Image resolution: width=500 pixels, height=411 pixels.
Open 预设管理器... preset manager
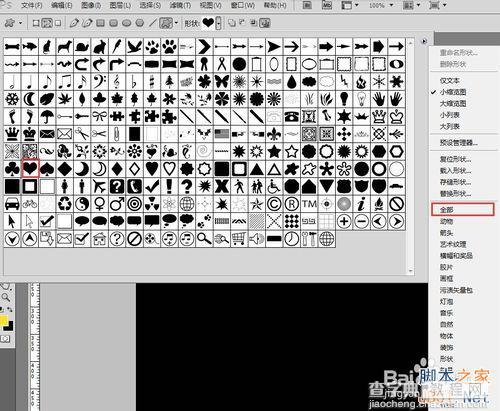tap(458, 143)
